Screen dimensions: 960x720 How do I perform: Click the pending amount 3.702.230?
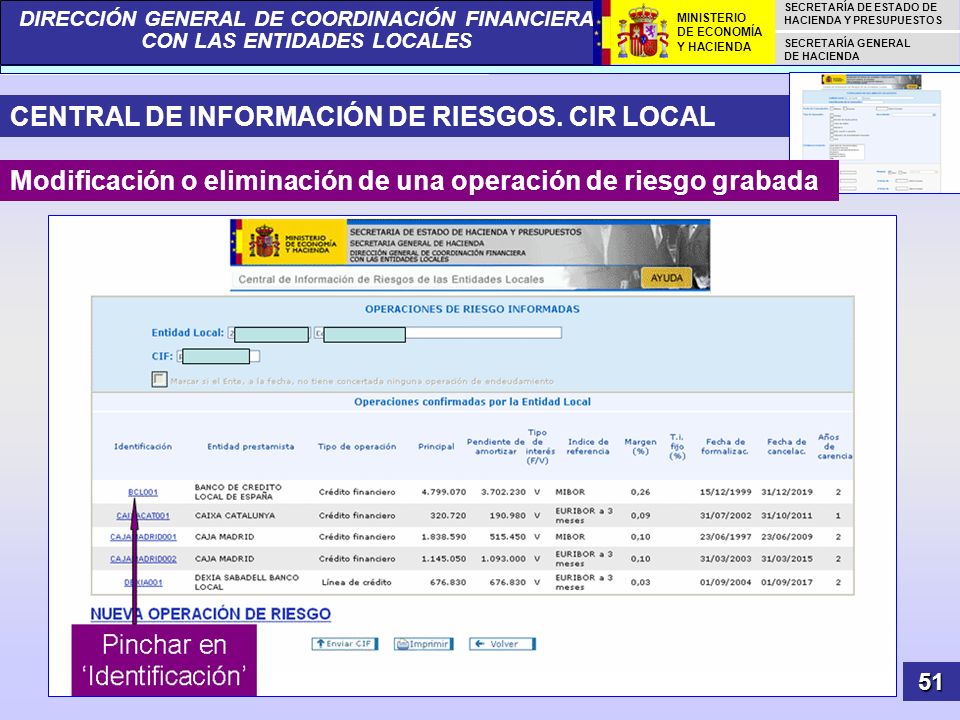[503, 492]
